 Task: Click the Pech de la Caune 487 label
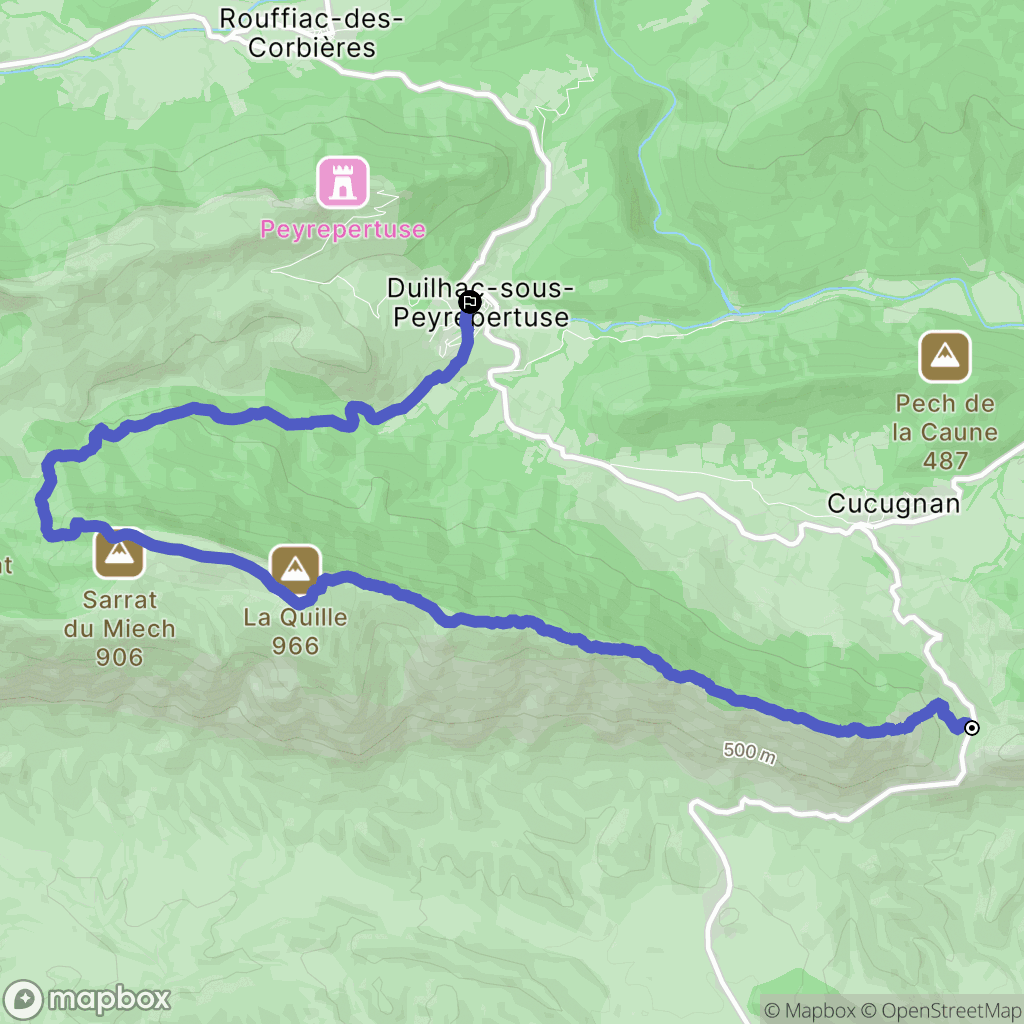(x=945, y=432)
